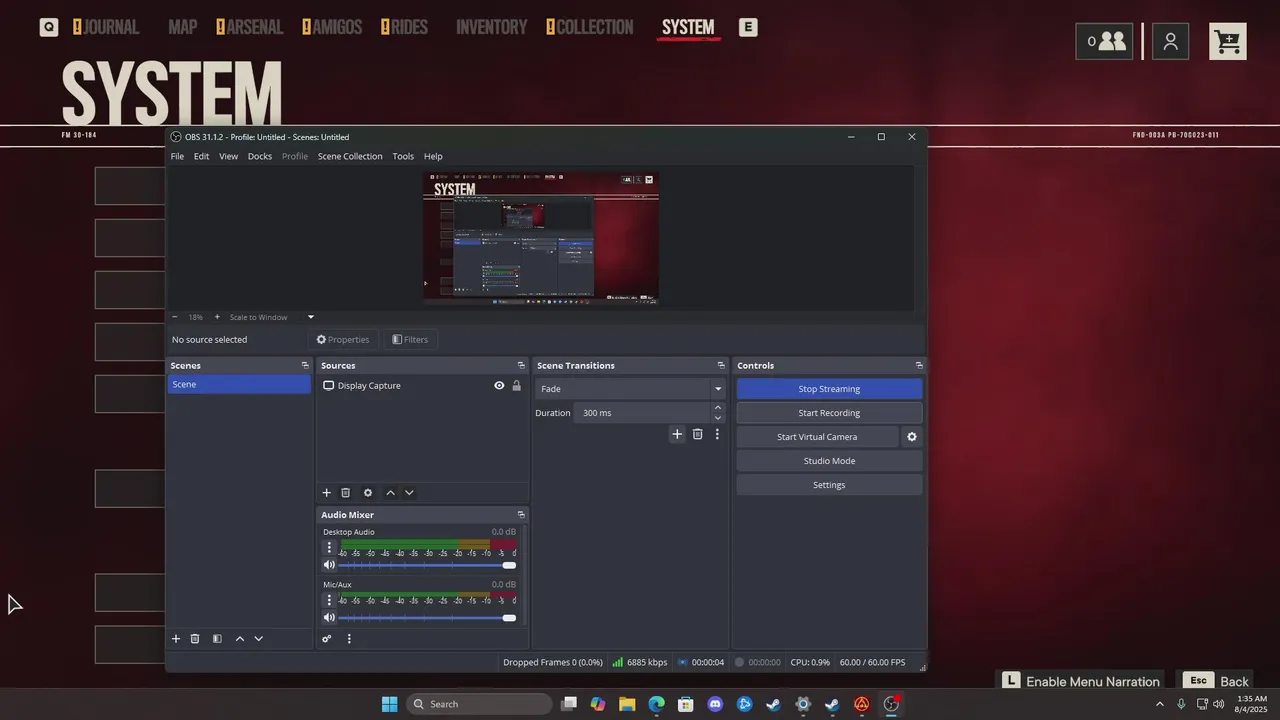Open the Mic/Aux three-dot options
The image size is (1280, 720).
(x=329, y=600)
